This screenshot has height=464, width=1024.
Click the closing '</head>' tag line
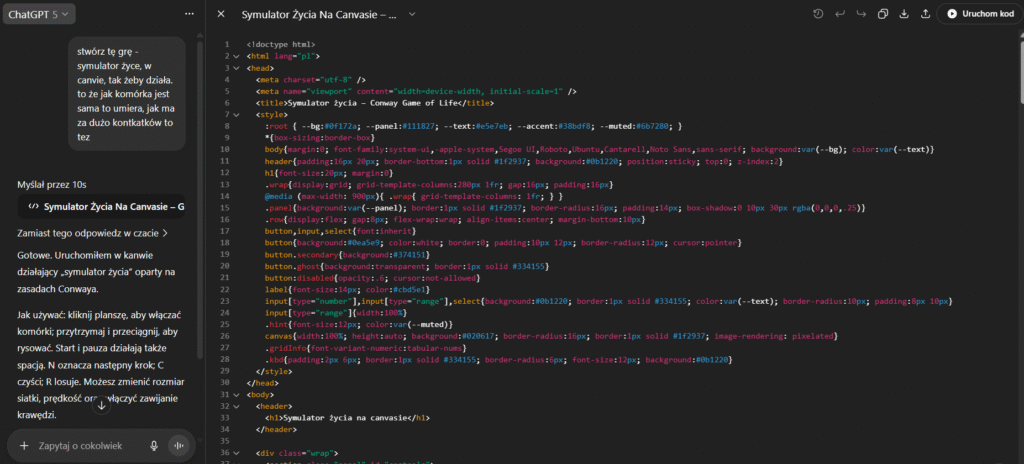(265, 383)
